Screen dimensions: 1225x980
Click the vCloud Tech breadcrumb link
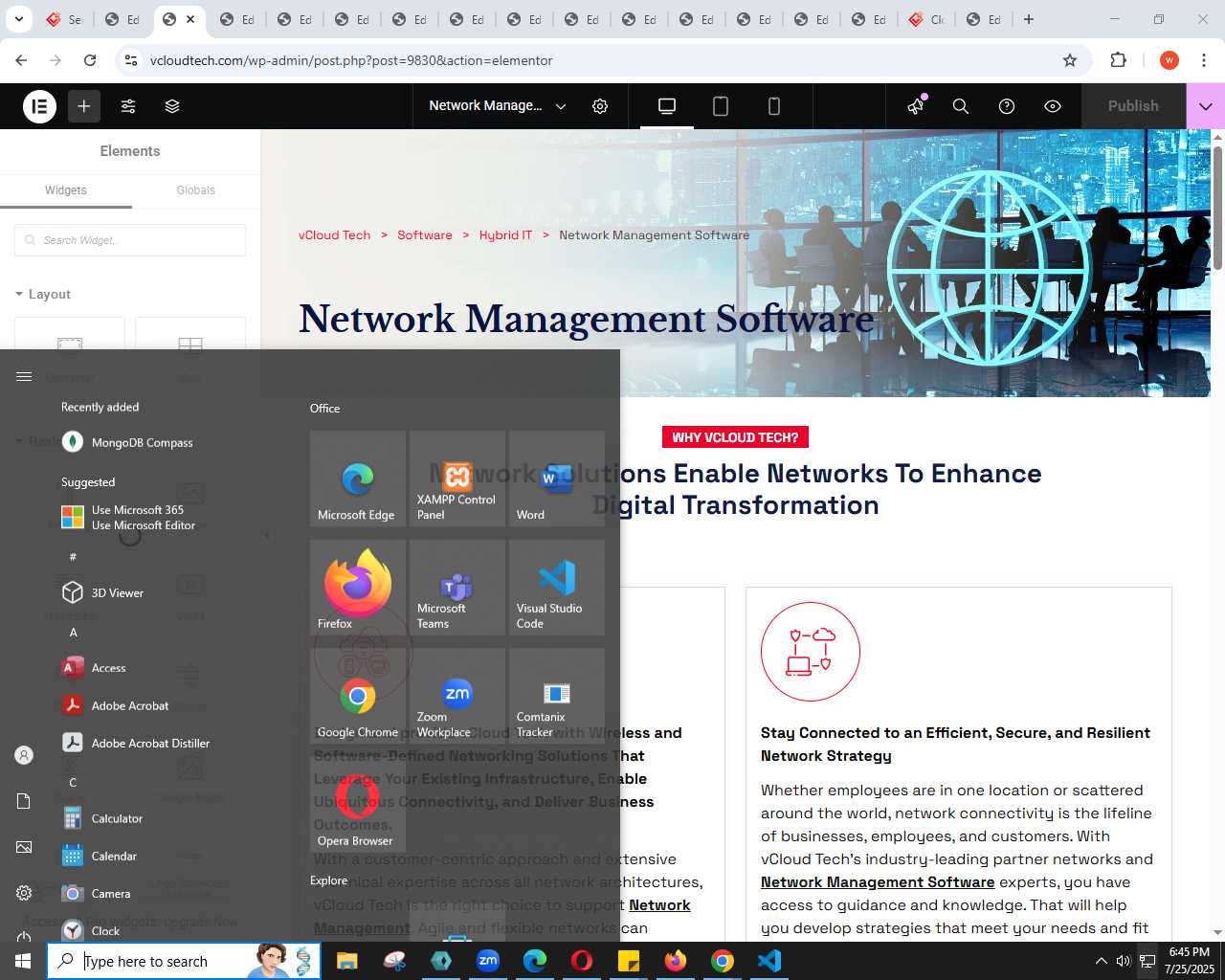click(334, 235)
